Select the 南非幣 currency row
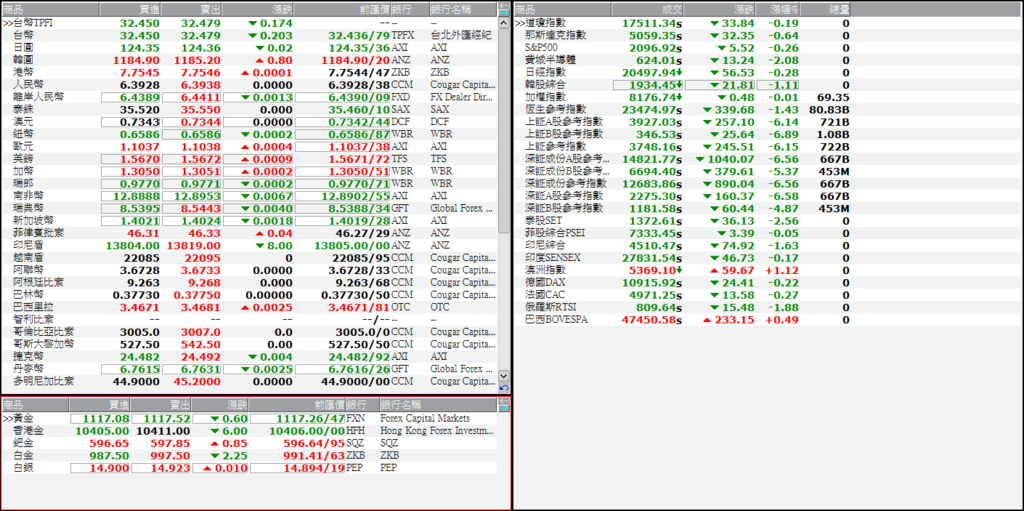Image resolution: width=1024 pixels, height=511 pixels. point(249,196)
